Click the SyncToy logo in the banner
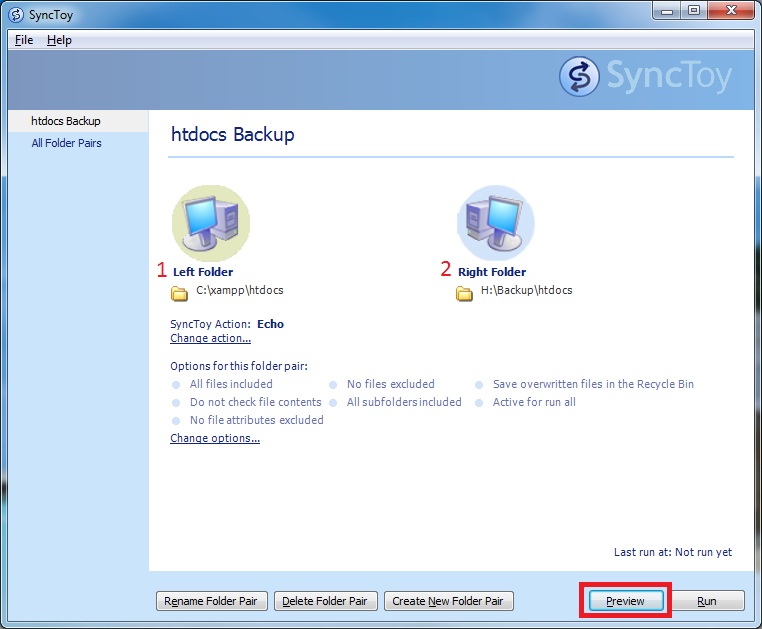 [645, 76]
